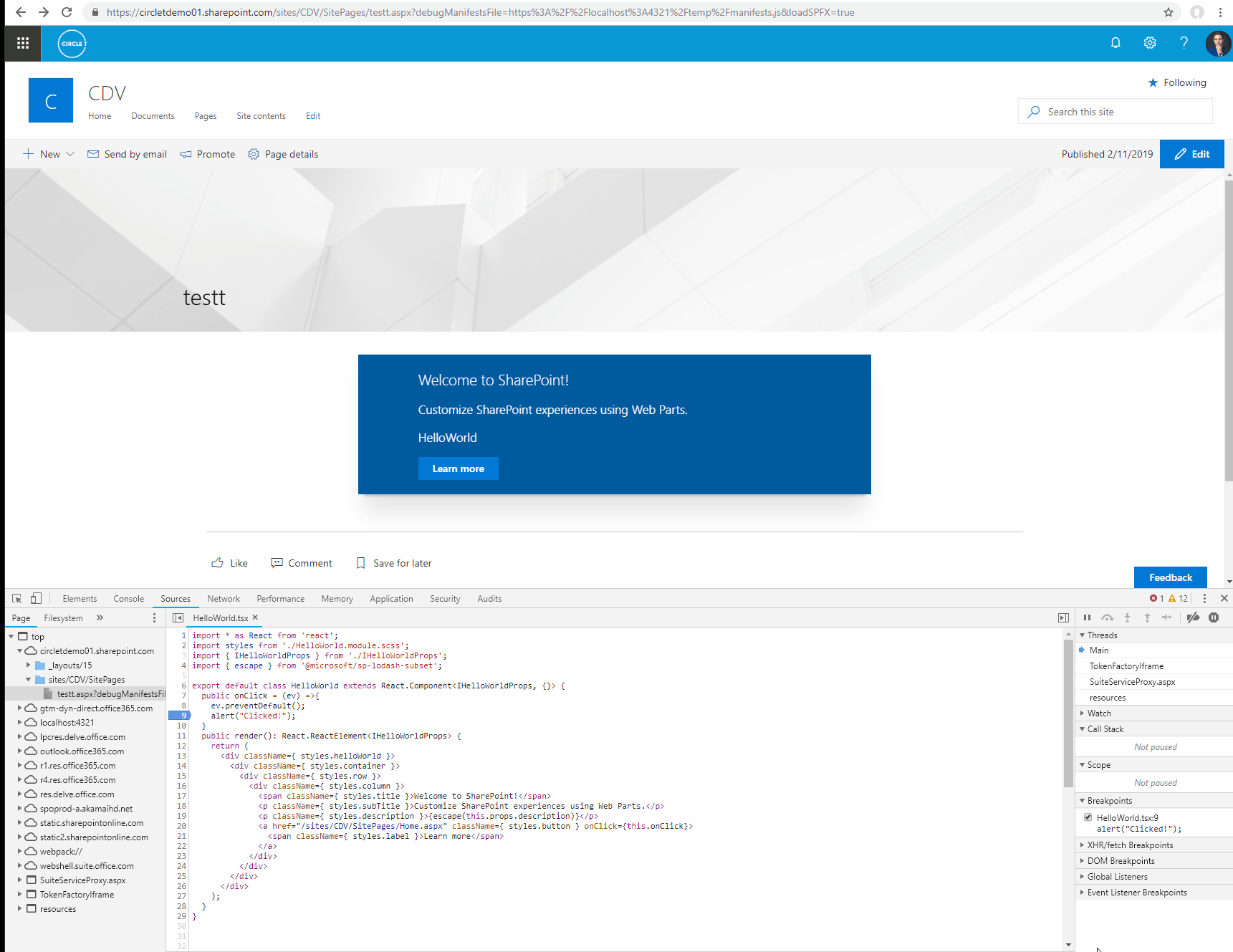This screenshot has width=1233, height=952.
Task: Toggle the pause on exceptions icon
Action: point(1214,617)
